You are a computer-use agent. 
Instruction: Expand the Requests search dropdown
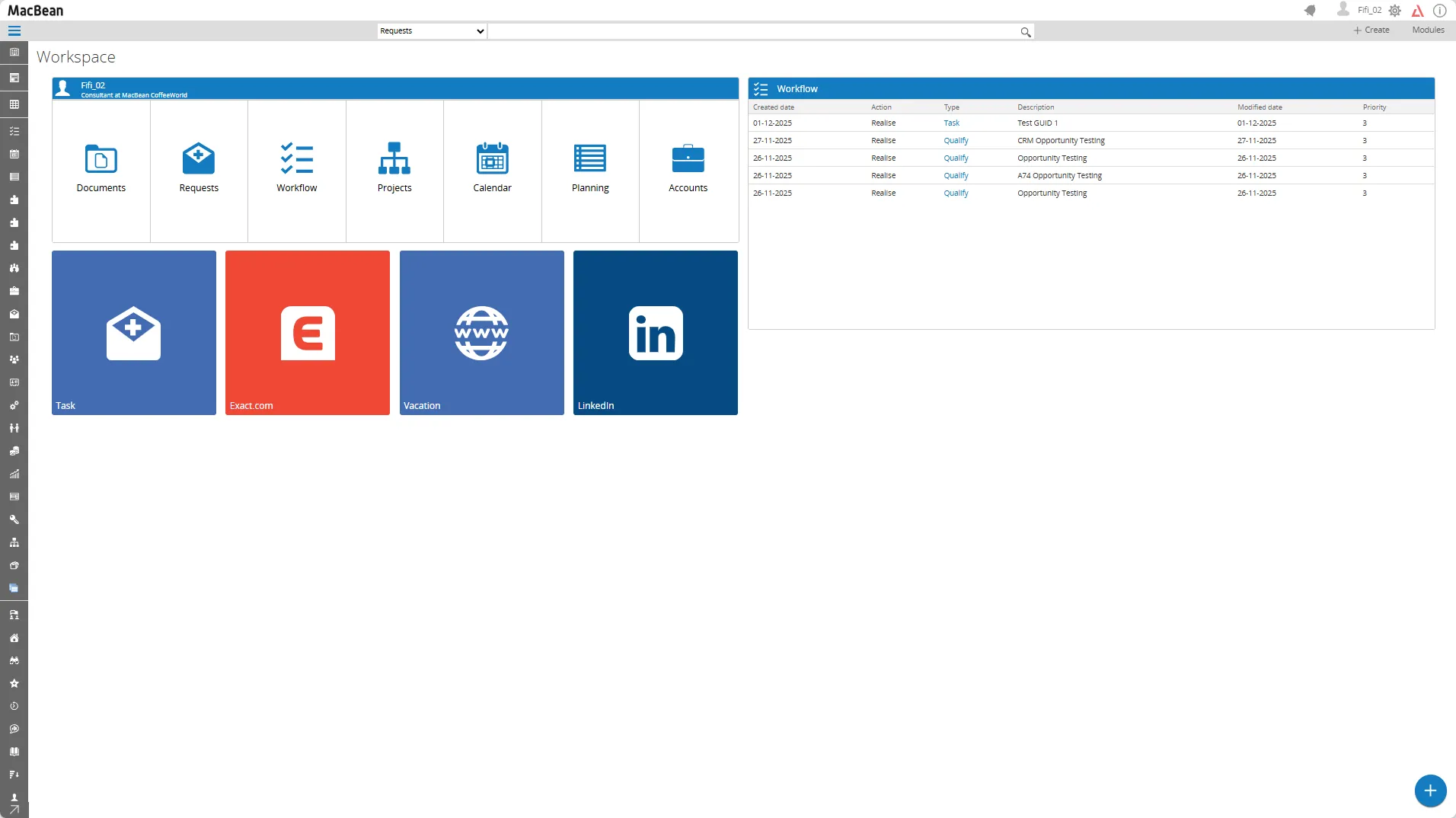point(432,31)
